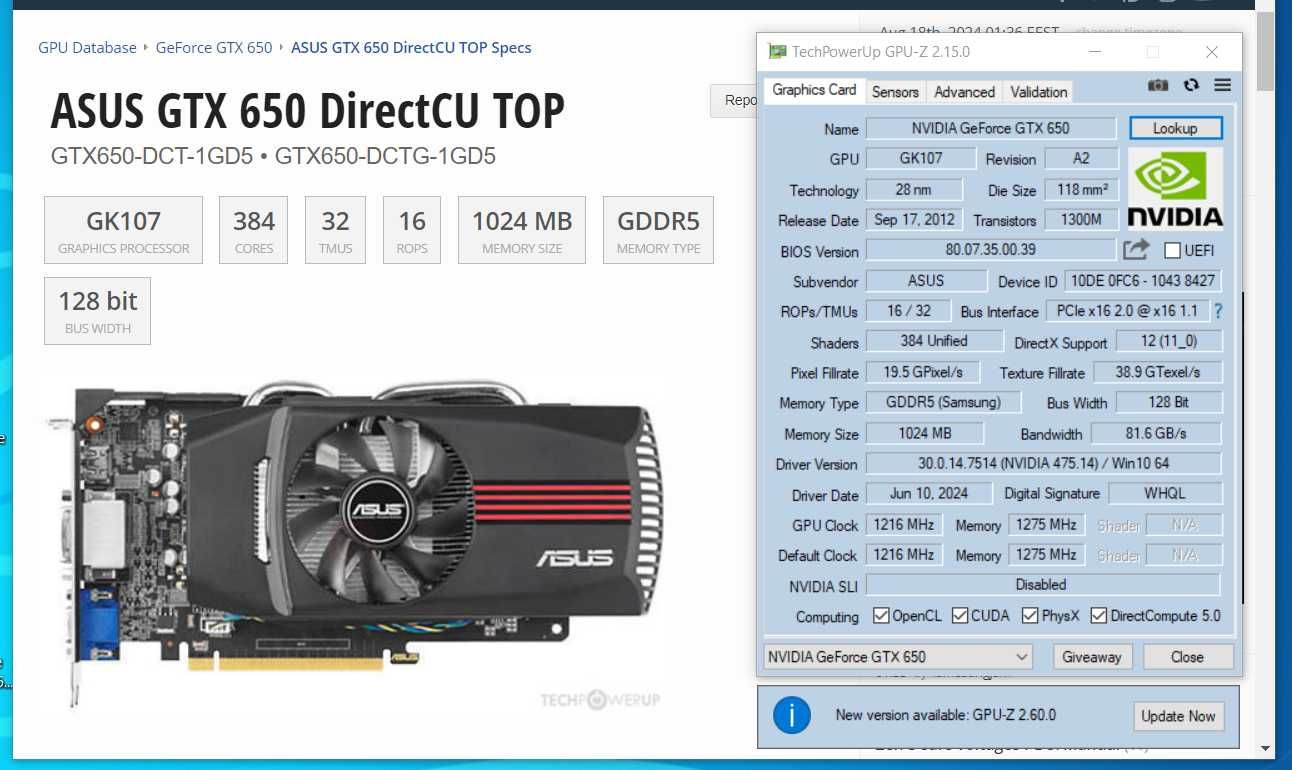This screenshot has height=770, width=1292.
Task: Switch to the Graphics Card tab
Action: pos(814,90)
